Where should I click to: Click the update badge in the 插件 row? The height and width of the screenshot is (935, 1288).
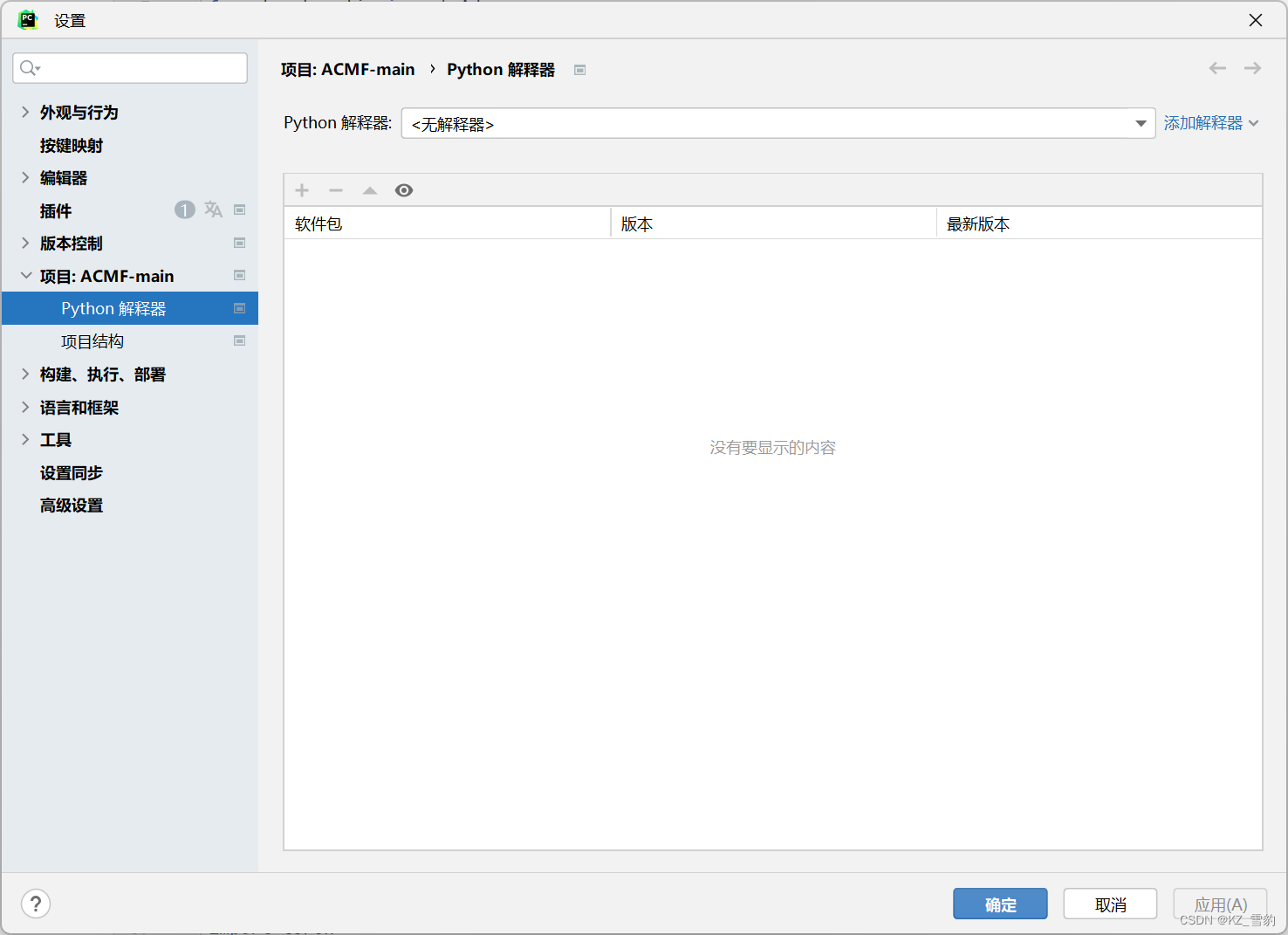tap(184, 210)
